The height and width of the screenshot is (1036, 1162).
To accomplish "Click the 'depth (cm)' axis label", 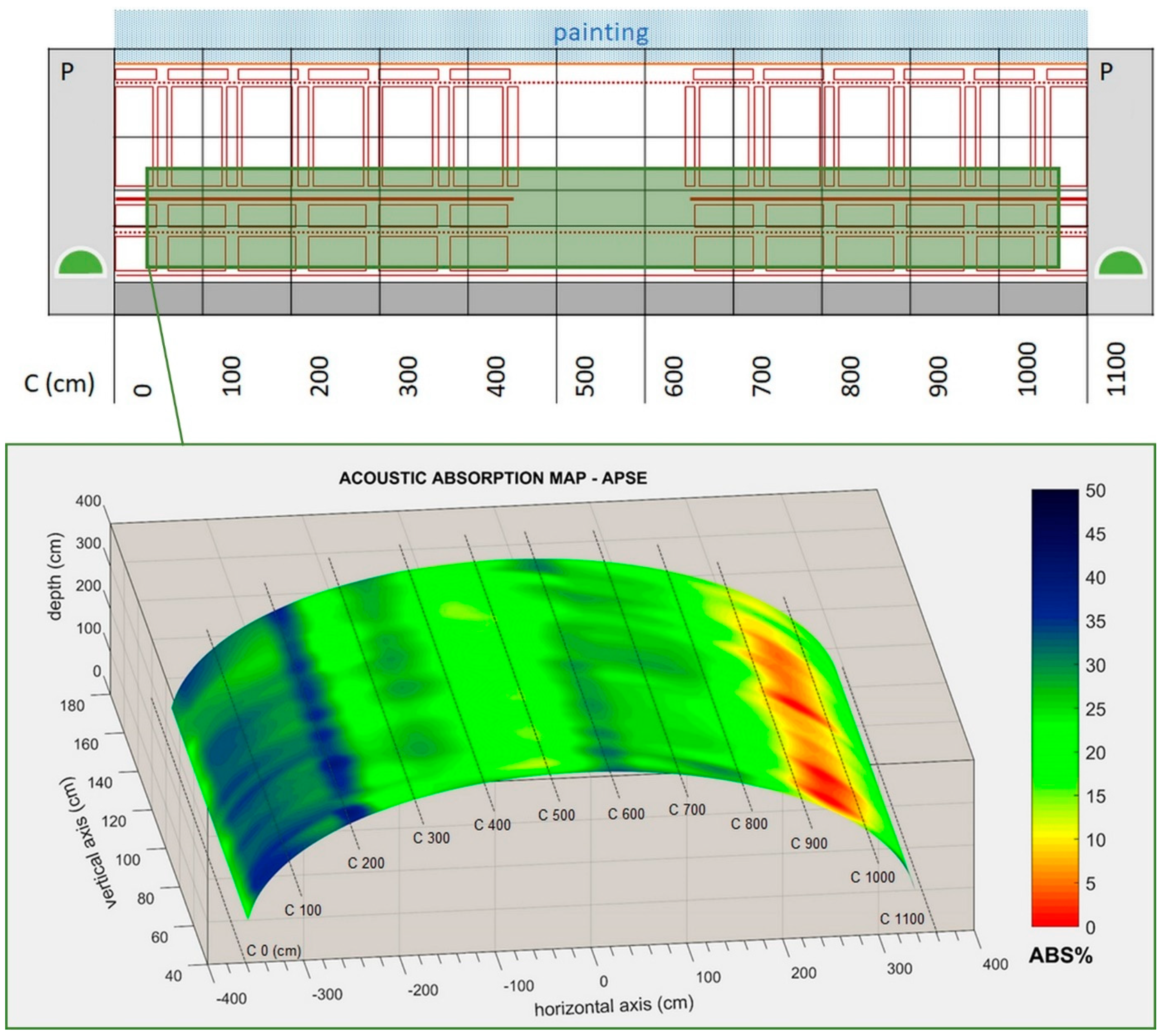I will (55, 577).
